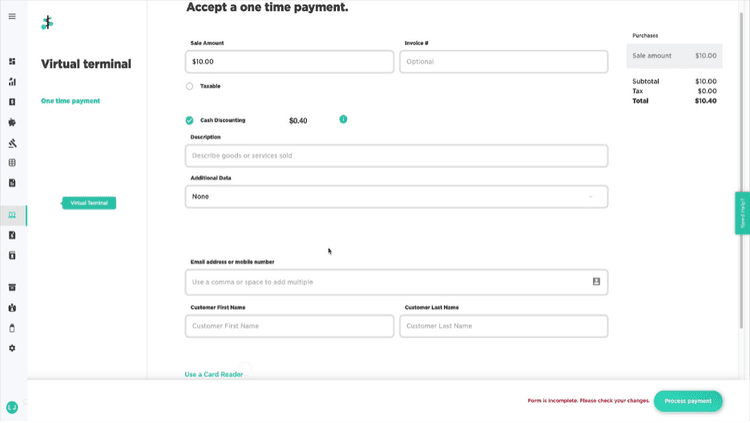
Task: Open contacts picker icon in email field
Action: pos(596,282)
